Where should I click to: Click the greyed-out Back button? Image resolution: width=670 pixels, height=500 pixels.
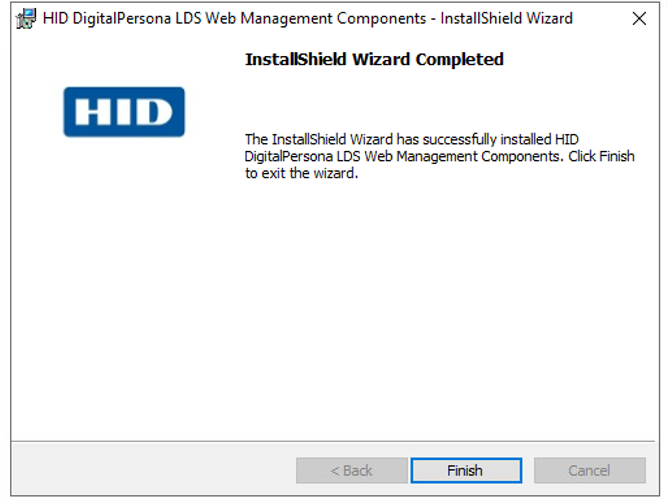(351, 470)
